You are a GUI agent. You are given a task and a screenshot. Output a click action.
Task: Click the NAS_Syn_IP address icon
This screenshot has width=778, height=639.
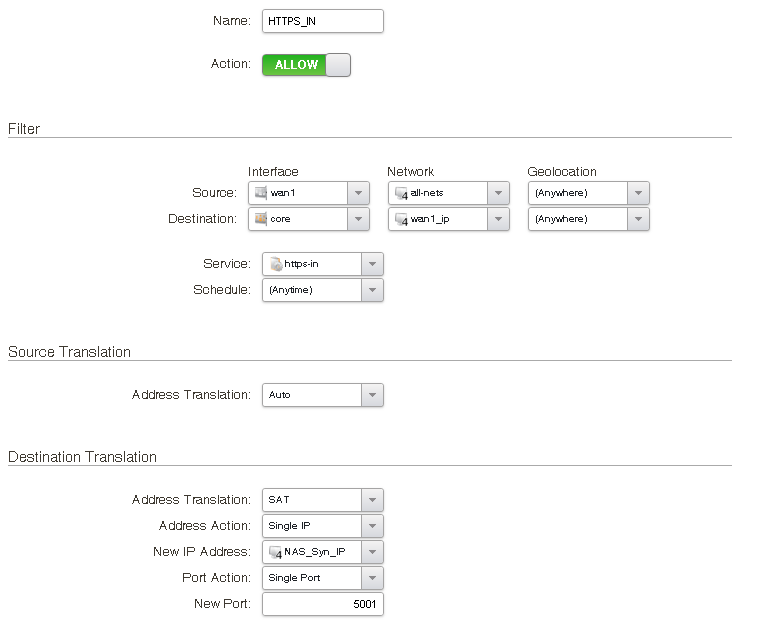(x=275, y=552)
